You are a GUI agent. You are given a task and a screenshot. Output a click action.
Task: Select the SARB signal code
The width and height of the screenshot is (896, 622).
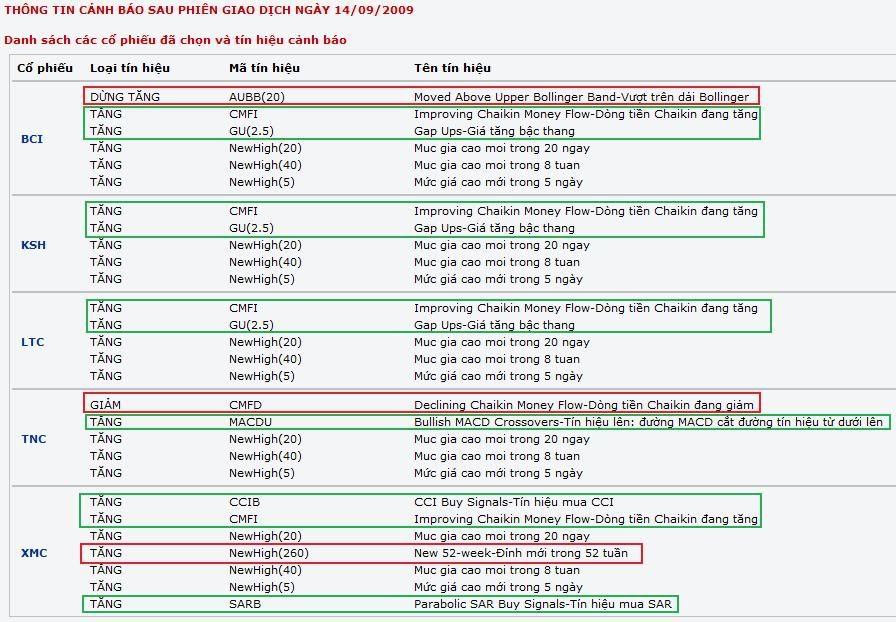tap(245, 604)
